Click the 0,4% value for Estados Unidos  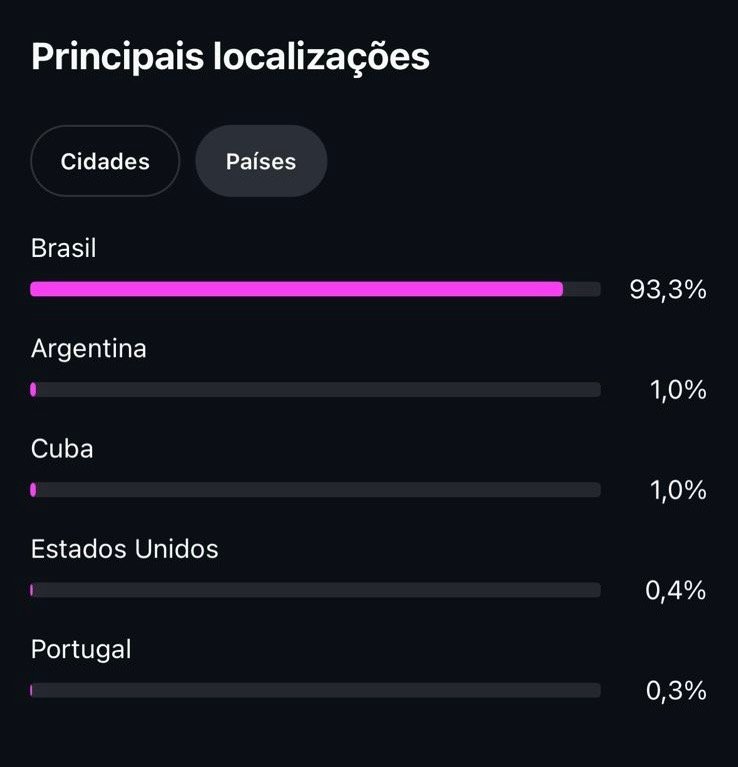click(676, 590)
